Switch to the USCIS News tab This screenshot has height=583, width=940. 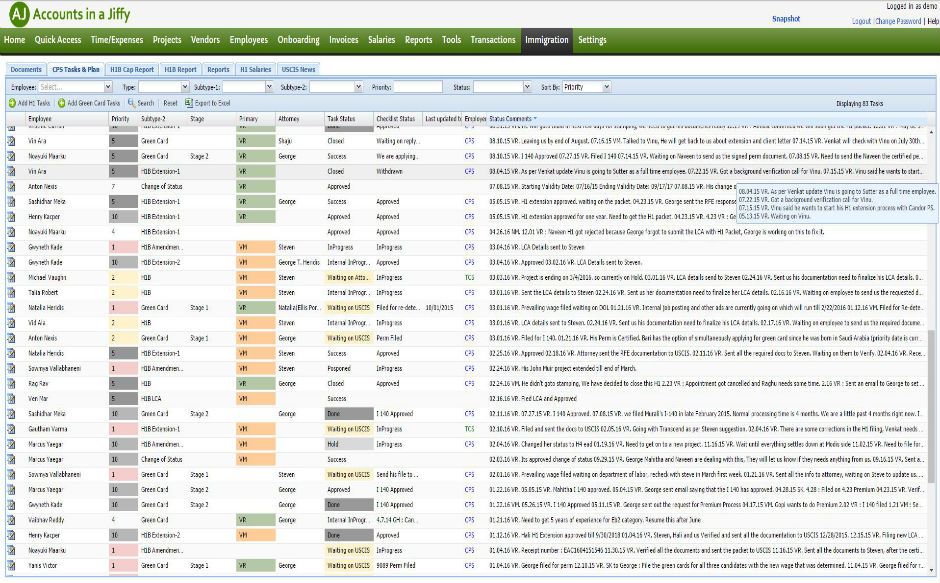coord(299,70)
